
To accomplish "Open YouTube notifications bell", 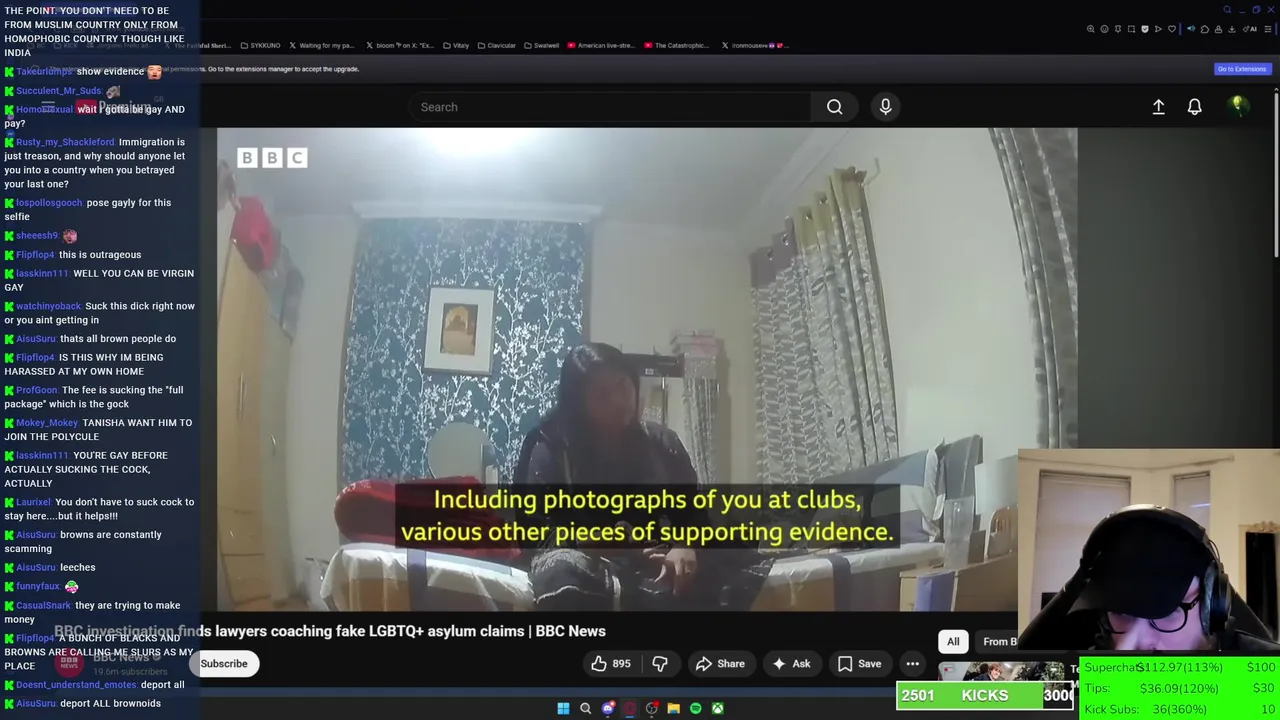I will tap(1194, 107).
